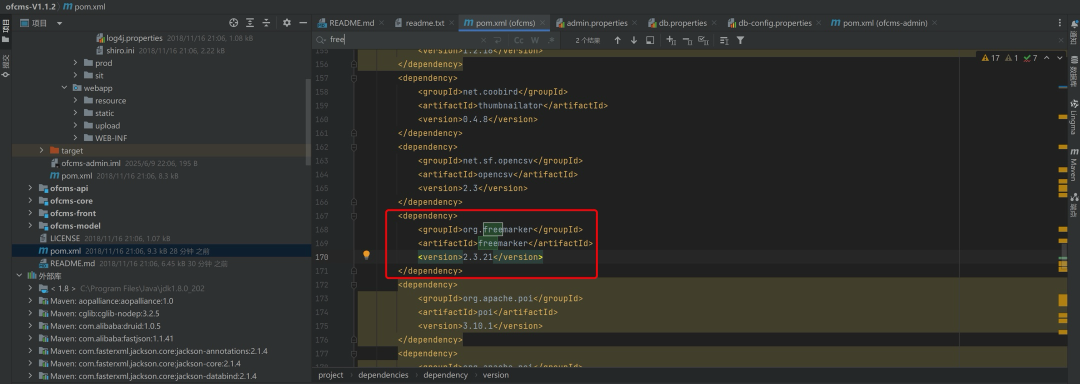This screenshot has height=384, width=1080.
Task: Collapse the webapp folder
Action: pyautogui.click(x=64, y=87)
